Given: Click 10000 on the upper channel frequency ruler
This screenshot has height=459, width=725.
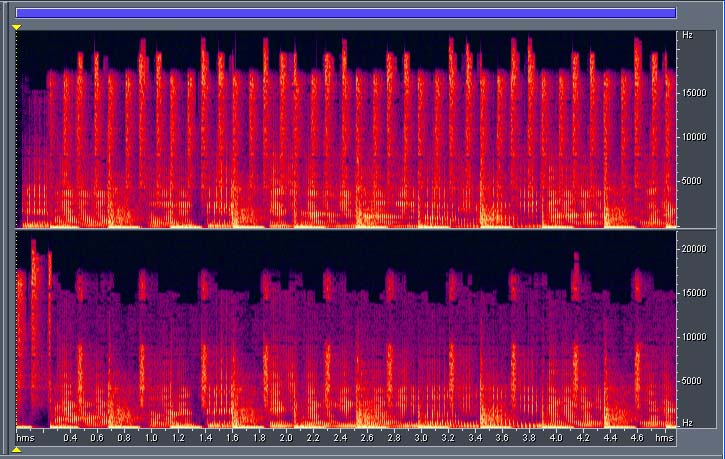Looking at the screenshot, I should (694, 137).
